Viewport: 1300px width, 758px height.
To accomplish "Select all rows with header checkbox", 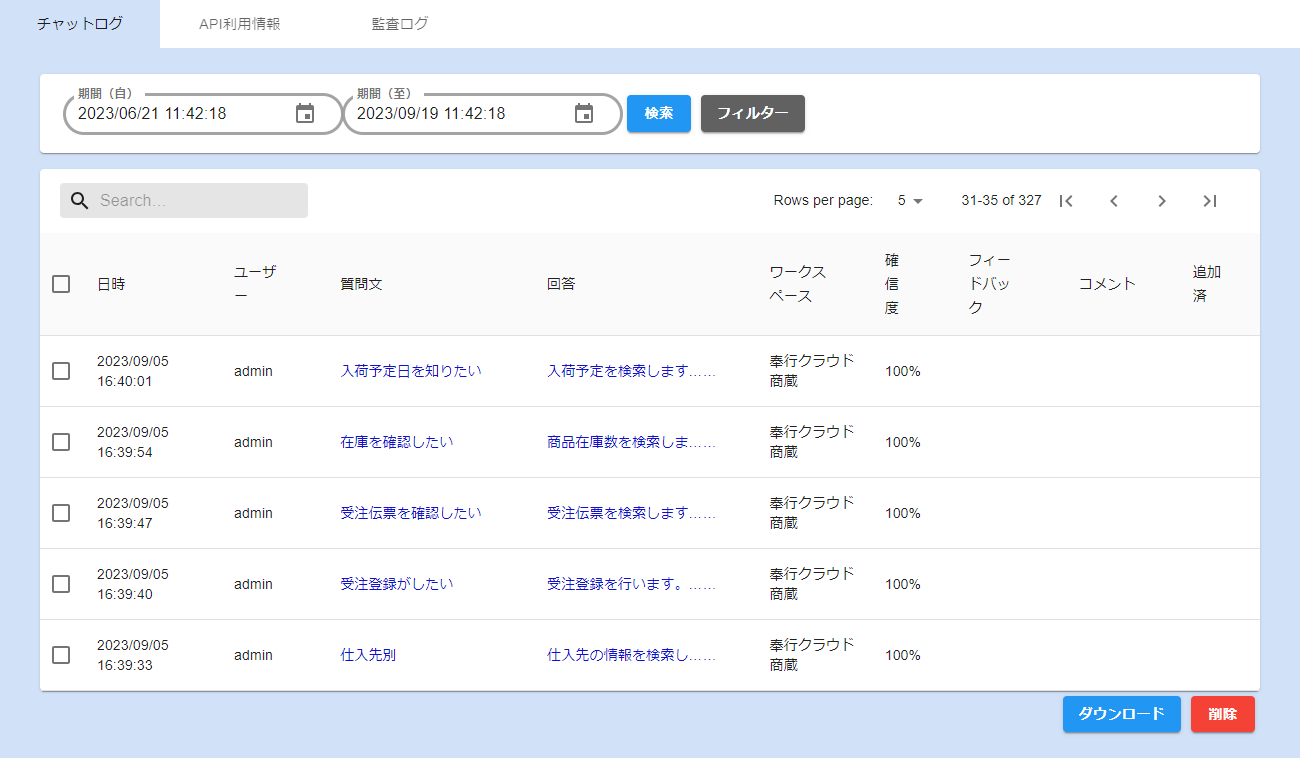I will click(61, 284).
